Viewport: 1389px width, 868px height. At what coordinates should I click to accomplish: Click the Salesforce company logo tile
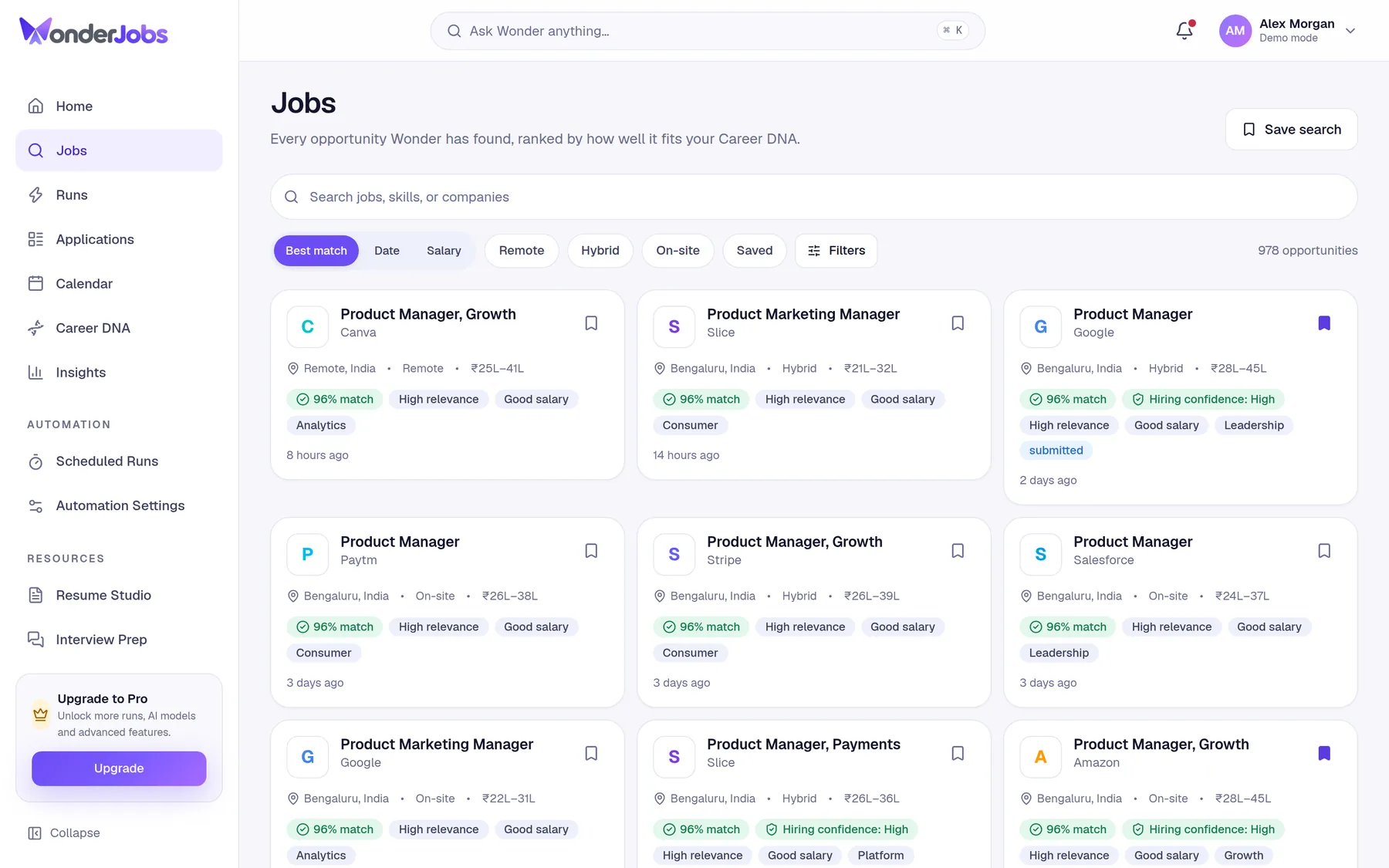[1040, 554]
